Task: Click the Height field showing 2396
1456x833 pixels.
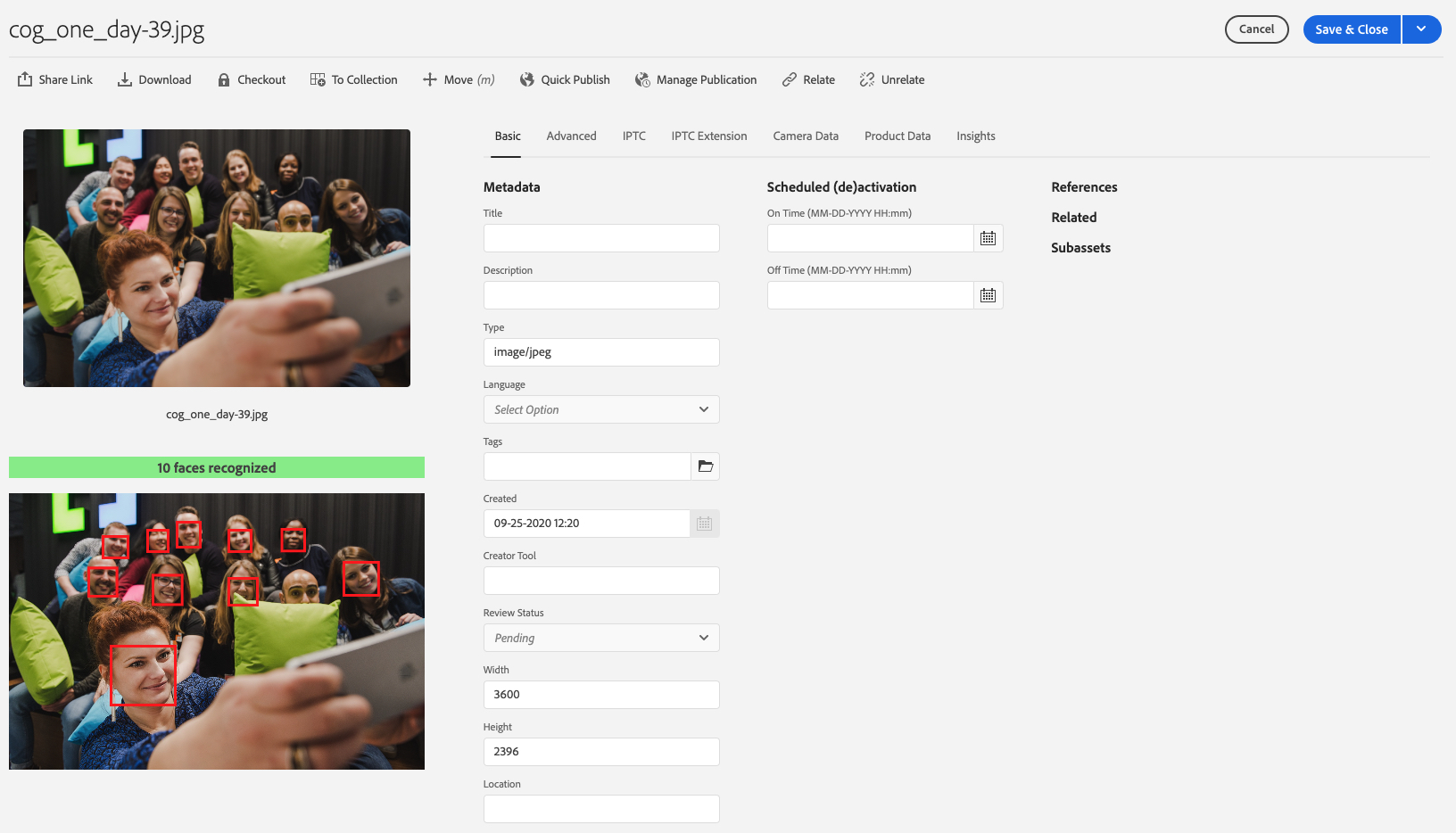Action: [x=601, y=752]
